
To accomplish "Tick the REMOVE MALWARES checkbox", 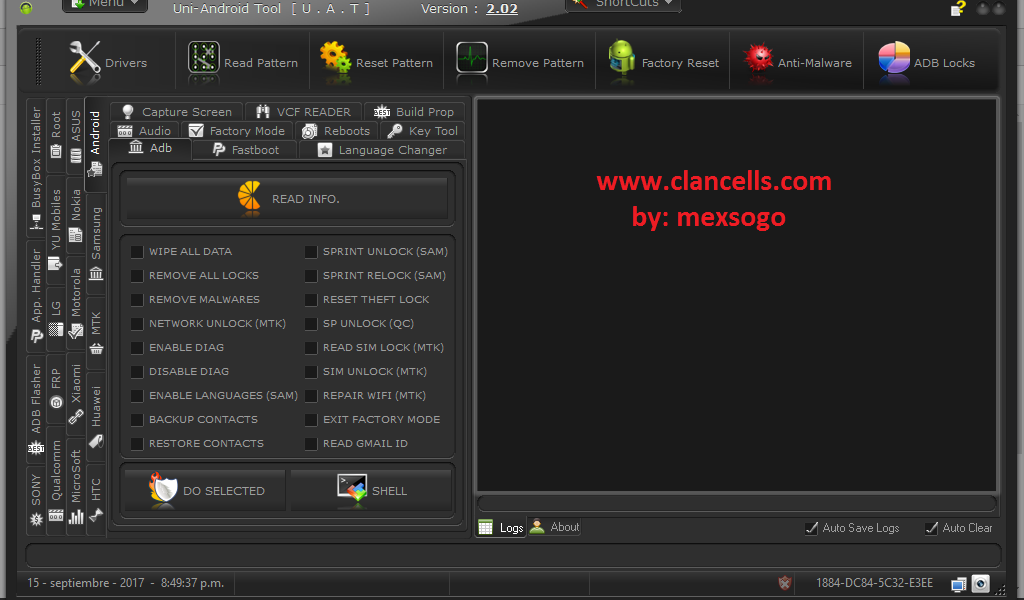I will click(x=137, y=300).
